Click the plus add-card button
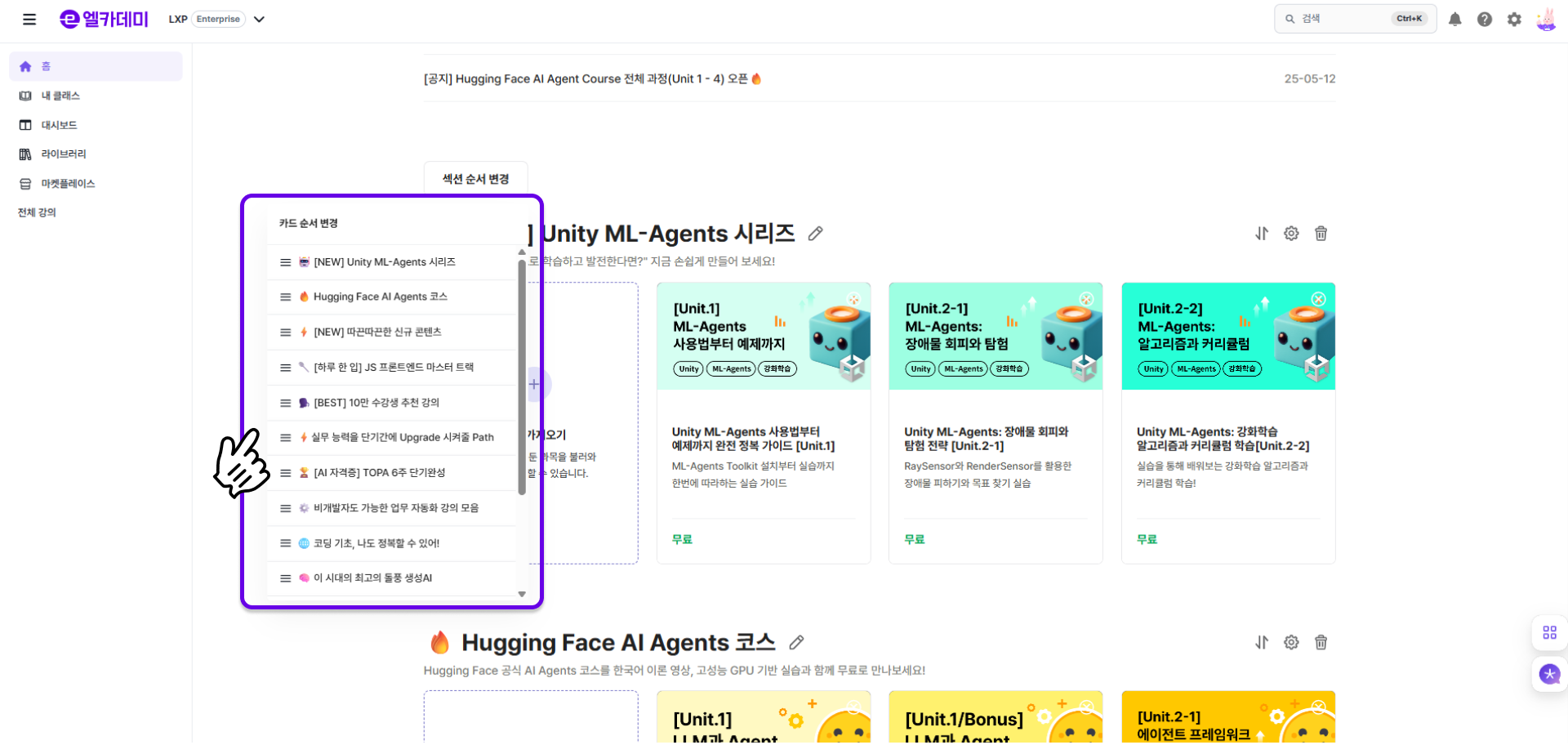This screenshot has height=745, width=1568. [x=535, y=384]
